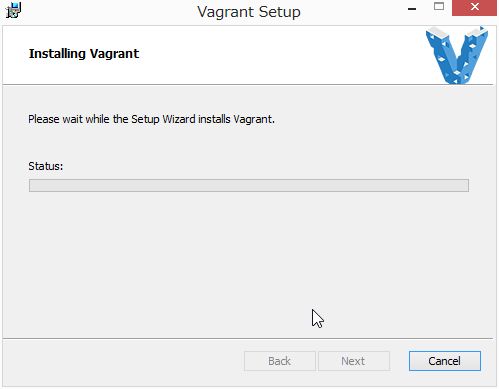Close the Vagrant Setup window
This screenshot has width=499, height=389.
tap(474, 8)
